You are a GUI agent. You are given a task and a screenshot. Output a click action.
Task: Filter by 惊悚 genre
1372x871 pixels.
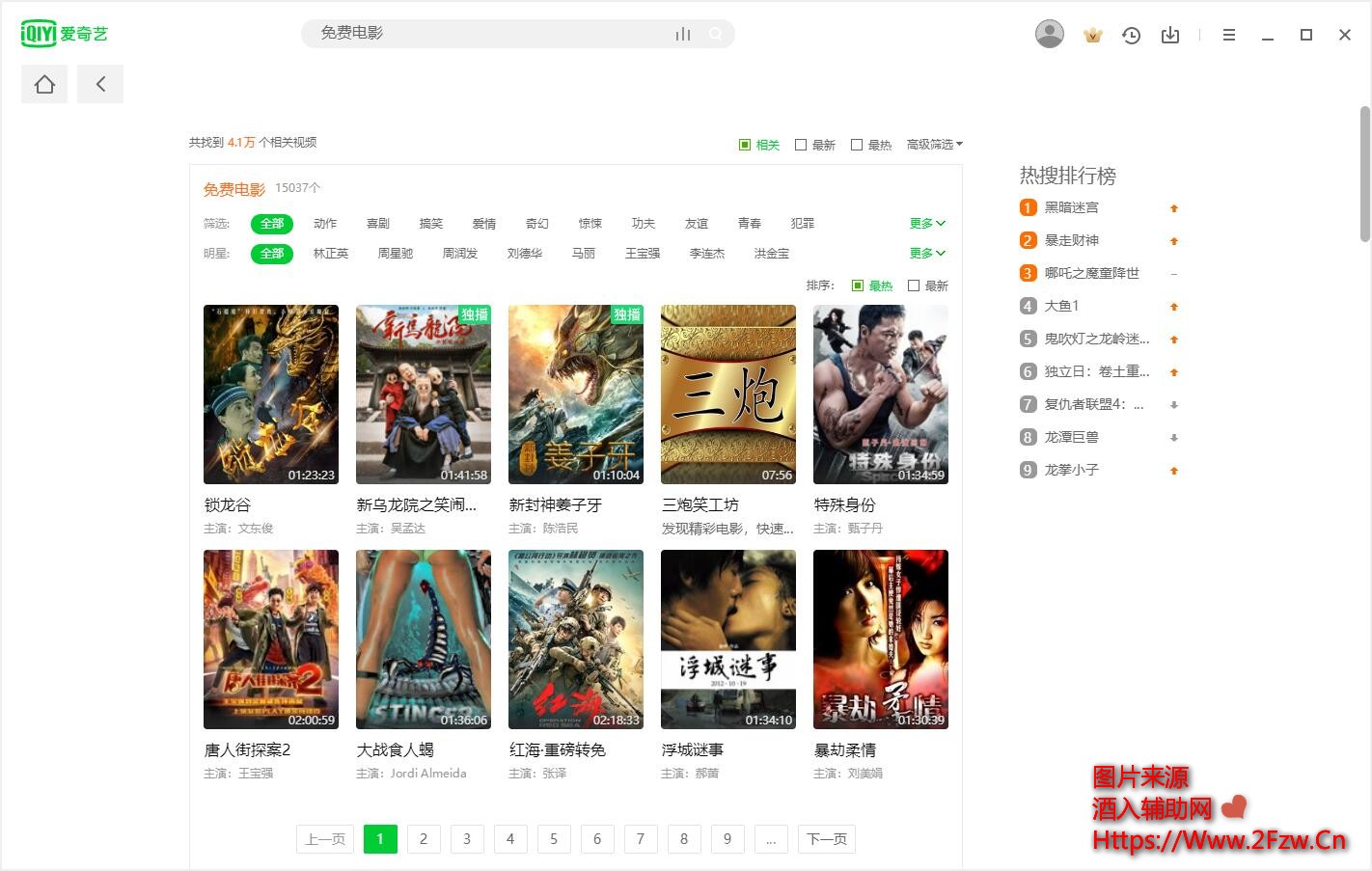point(590,223)
